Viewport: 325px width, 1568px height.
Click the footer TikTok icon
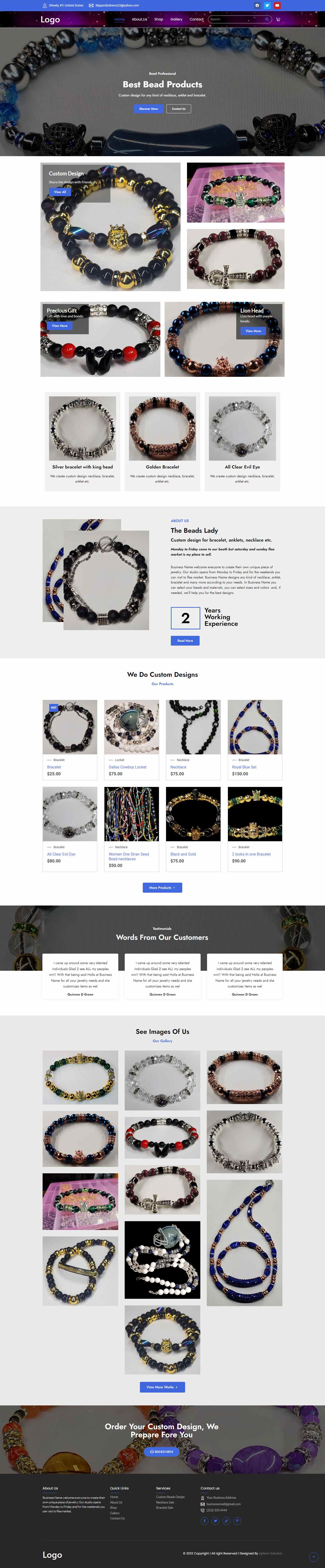click(x=227, y=1521)
